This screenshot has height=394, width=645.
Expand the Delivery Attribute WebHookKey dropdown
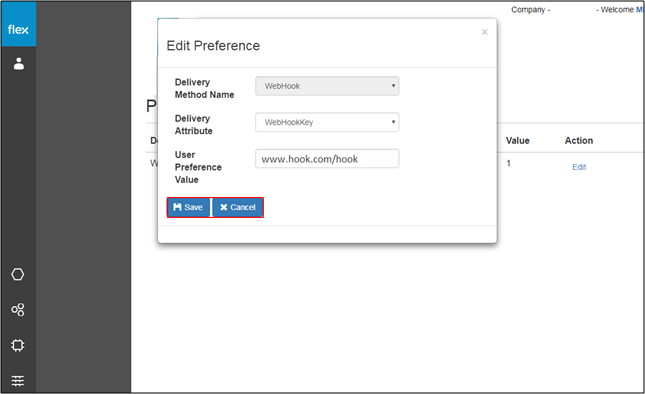(327, 122)
